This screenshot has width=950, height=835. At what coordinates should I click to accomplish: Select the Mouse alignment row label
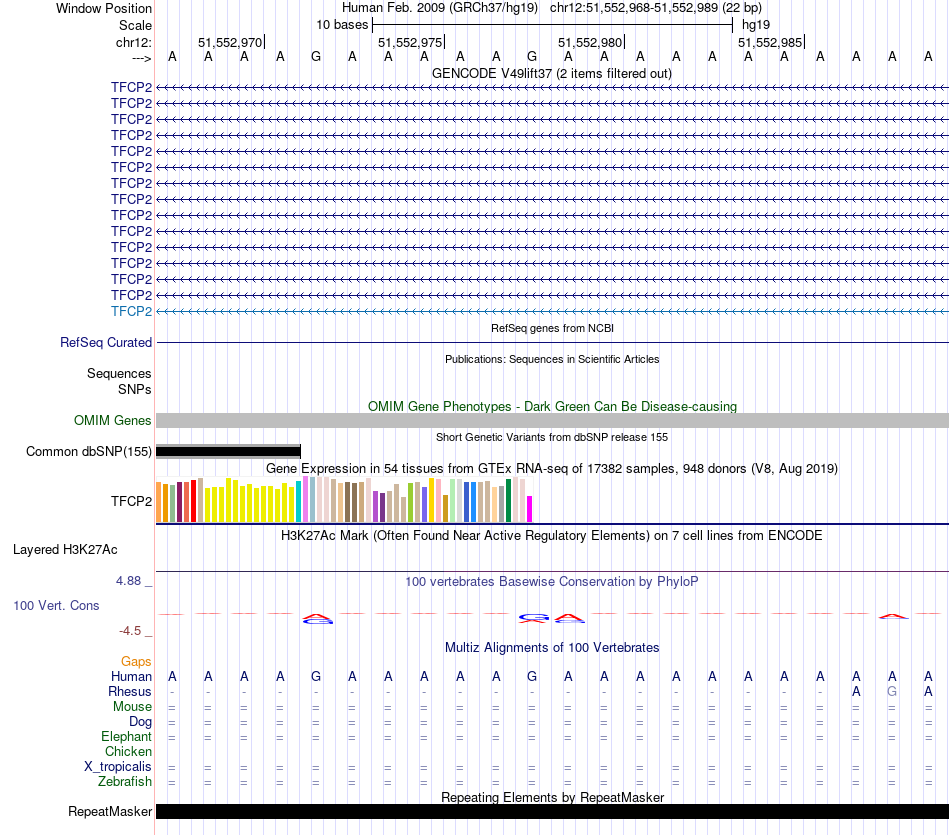pos(132,707)
